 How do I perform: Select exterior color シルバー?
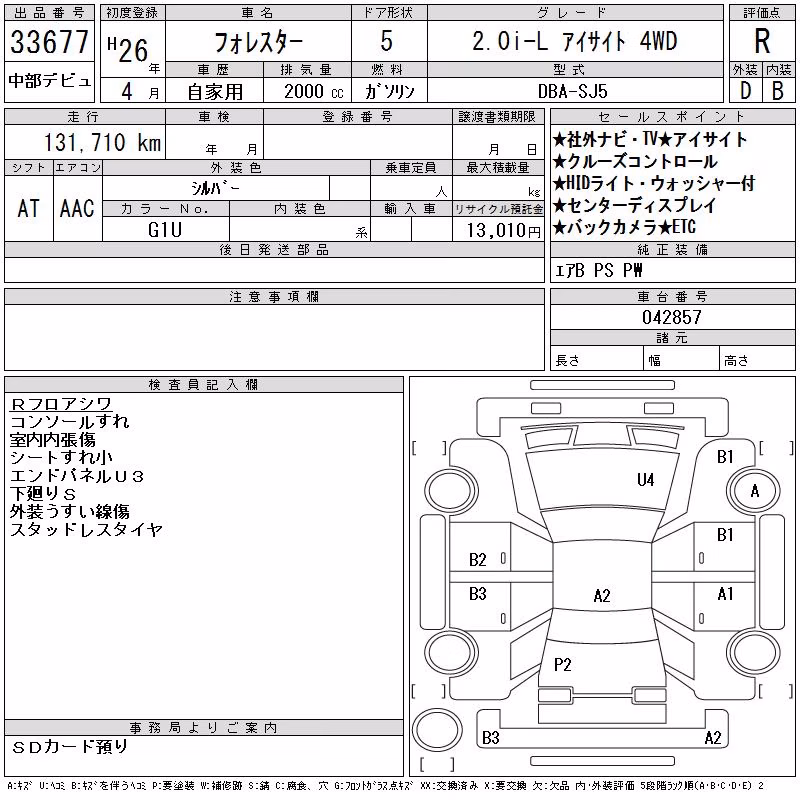click(215, 188)
